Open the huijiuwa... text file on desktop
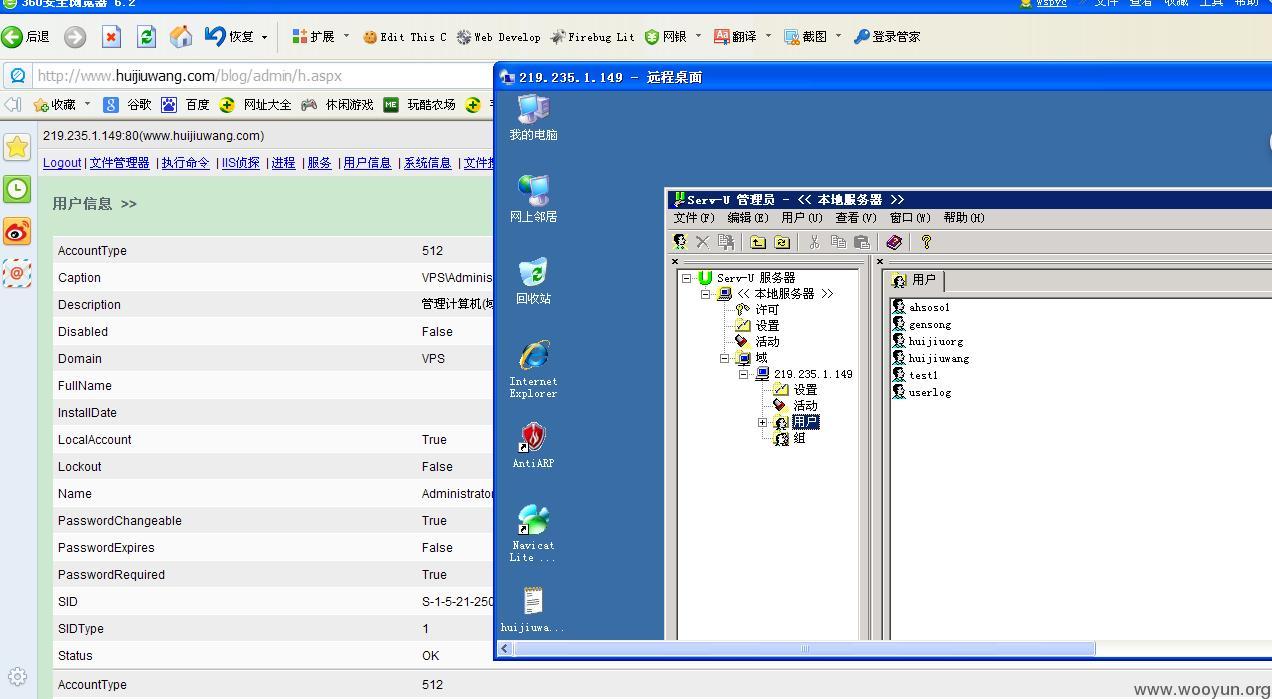 (x=533, y=610)
